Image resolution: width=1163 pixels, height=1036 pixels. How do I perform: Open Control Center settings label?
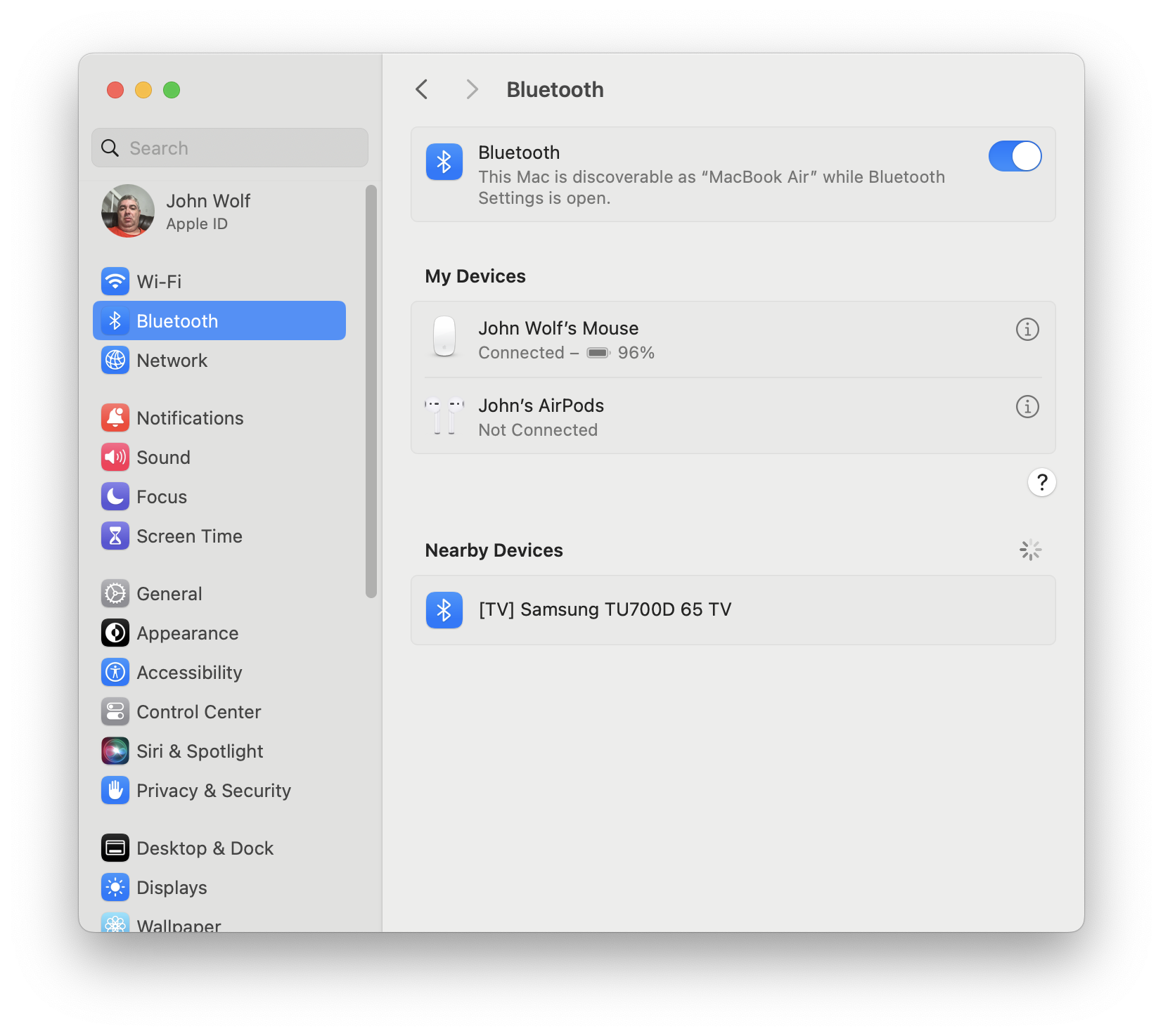coord(199,712)
